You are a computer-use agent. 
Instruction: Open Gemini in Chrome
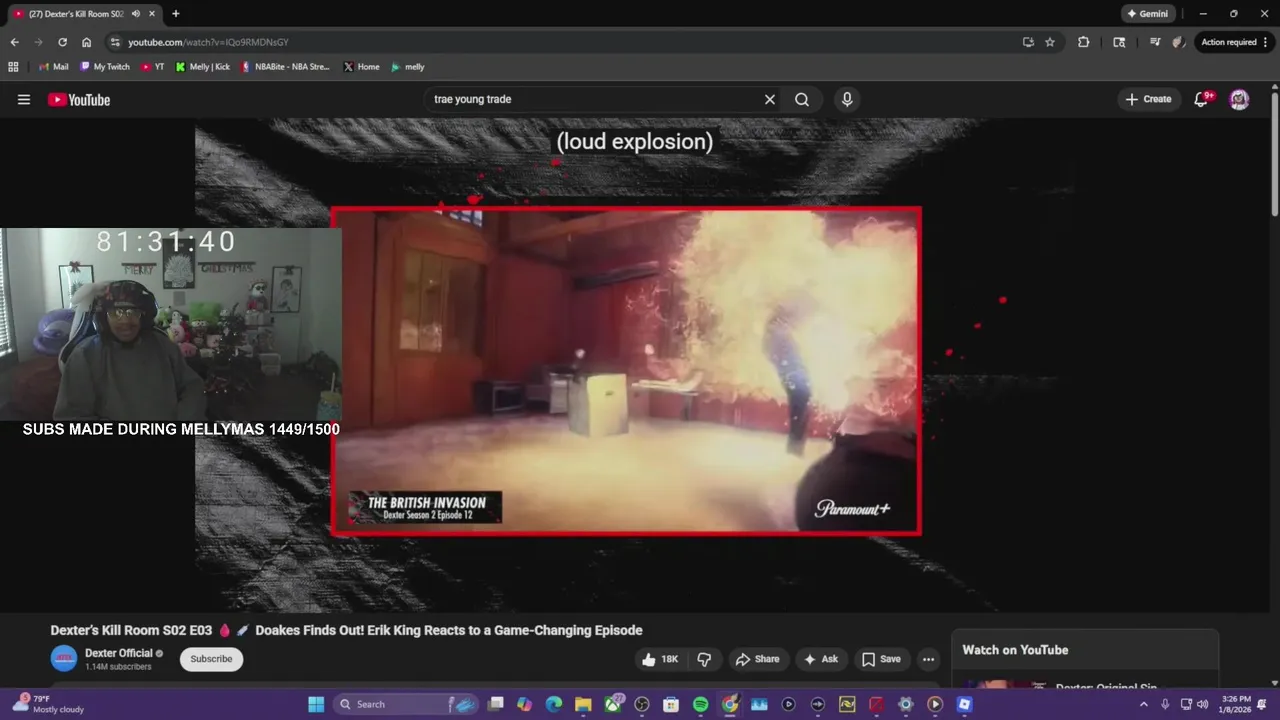pyautogui.click(x=1146, y=14)
